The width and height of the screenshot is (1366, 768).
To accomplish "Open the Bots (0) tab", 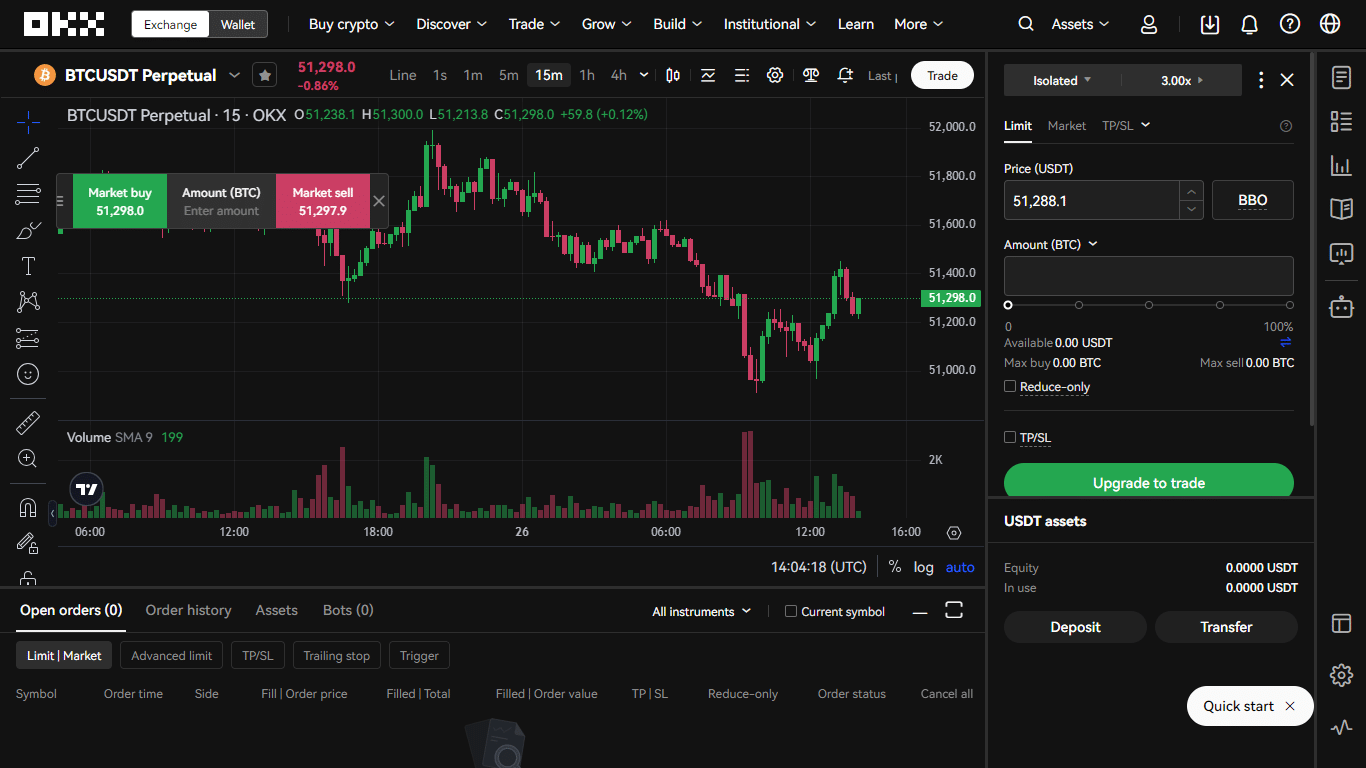I will (x=348, y=610).
